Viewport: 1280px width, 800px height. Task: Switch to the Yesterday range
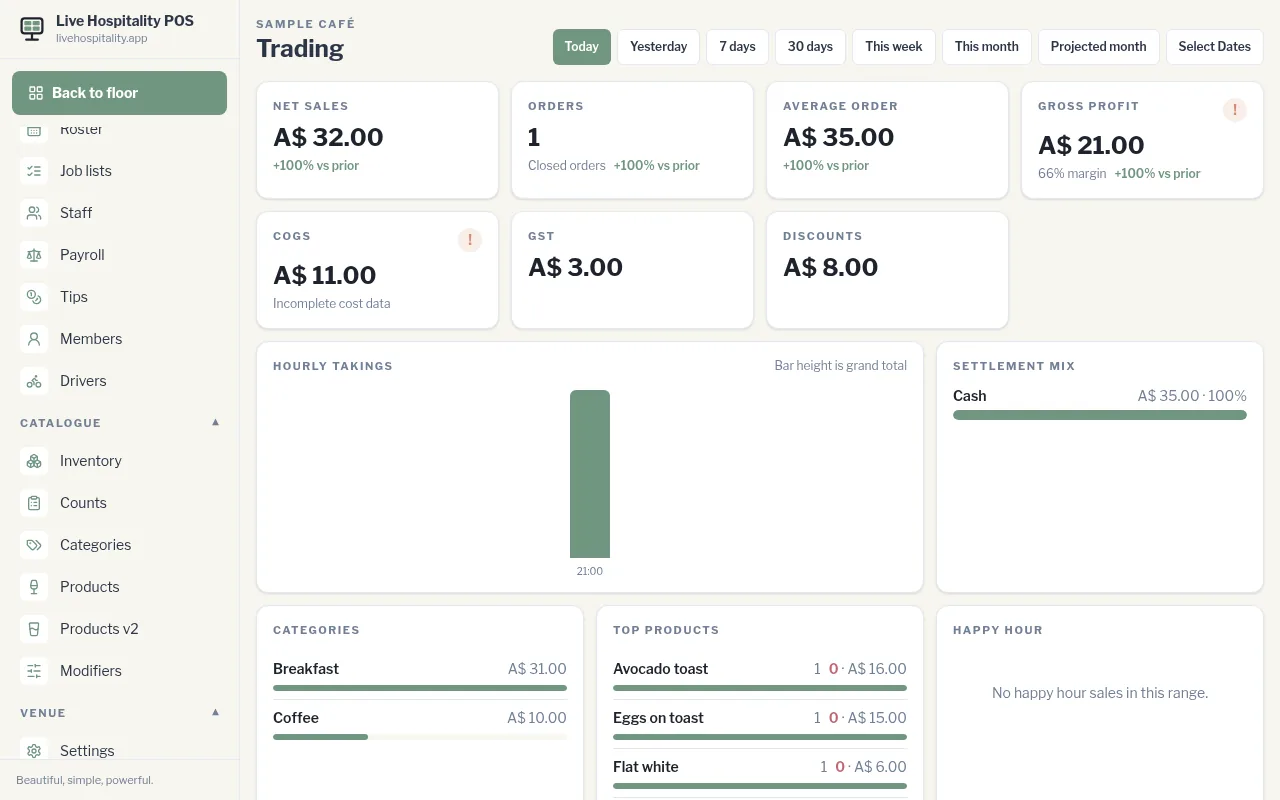point(659,47)
